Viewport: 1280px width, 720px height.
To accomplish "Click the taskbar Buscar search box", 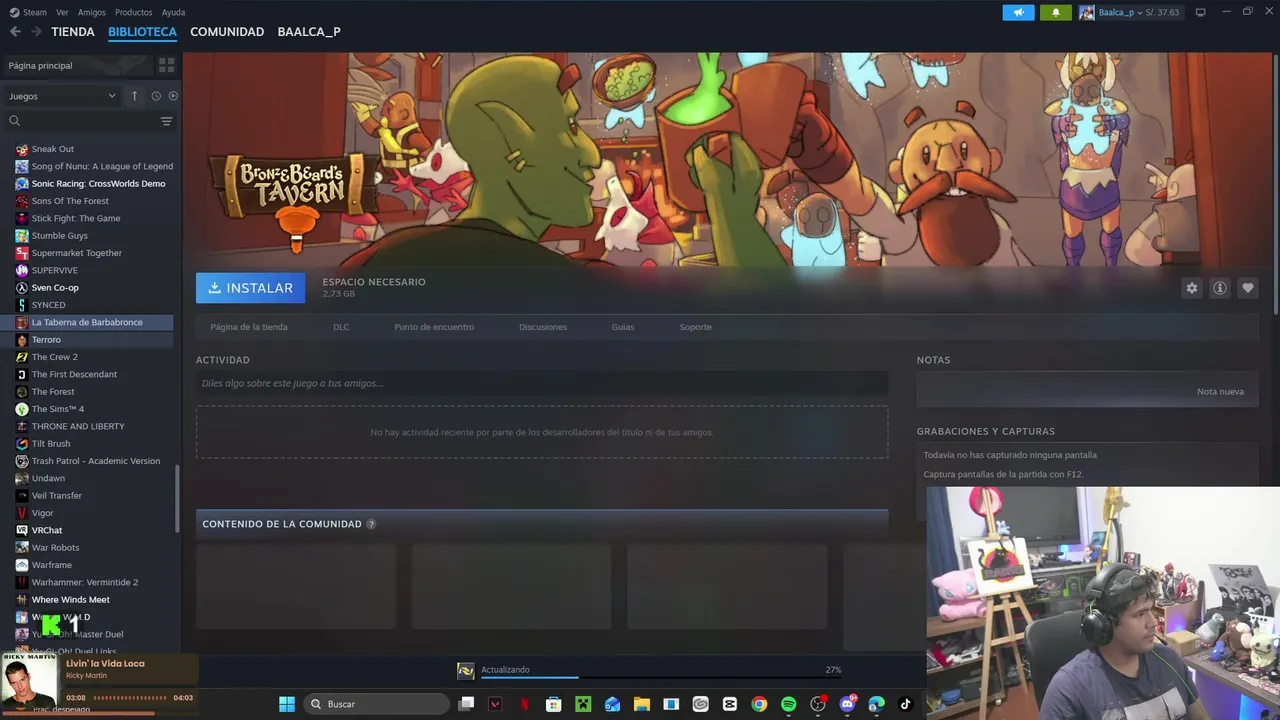I will pyautogui.click(x=375, y=704).
